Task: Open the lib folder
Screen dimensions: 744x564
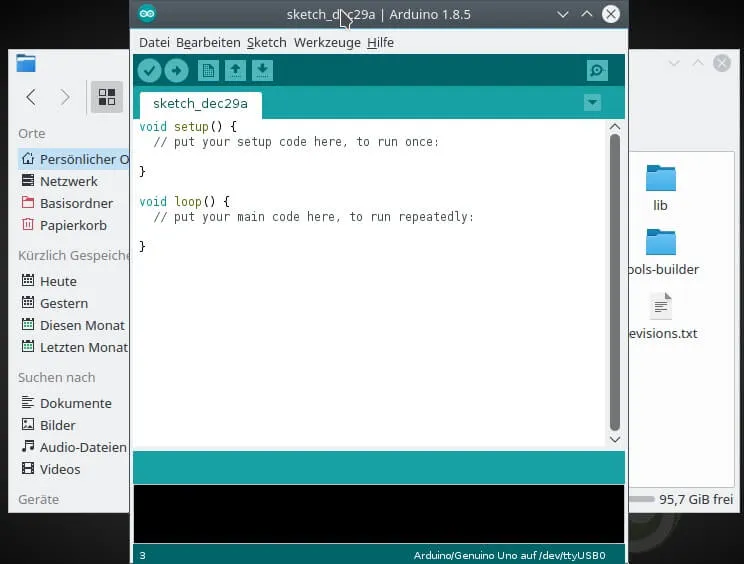Action: click(660, 179)
